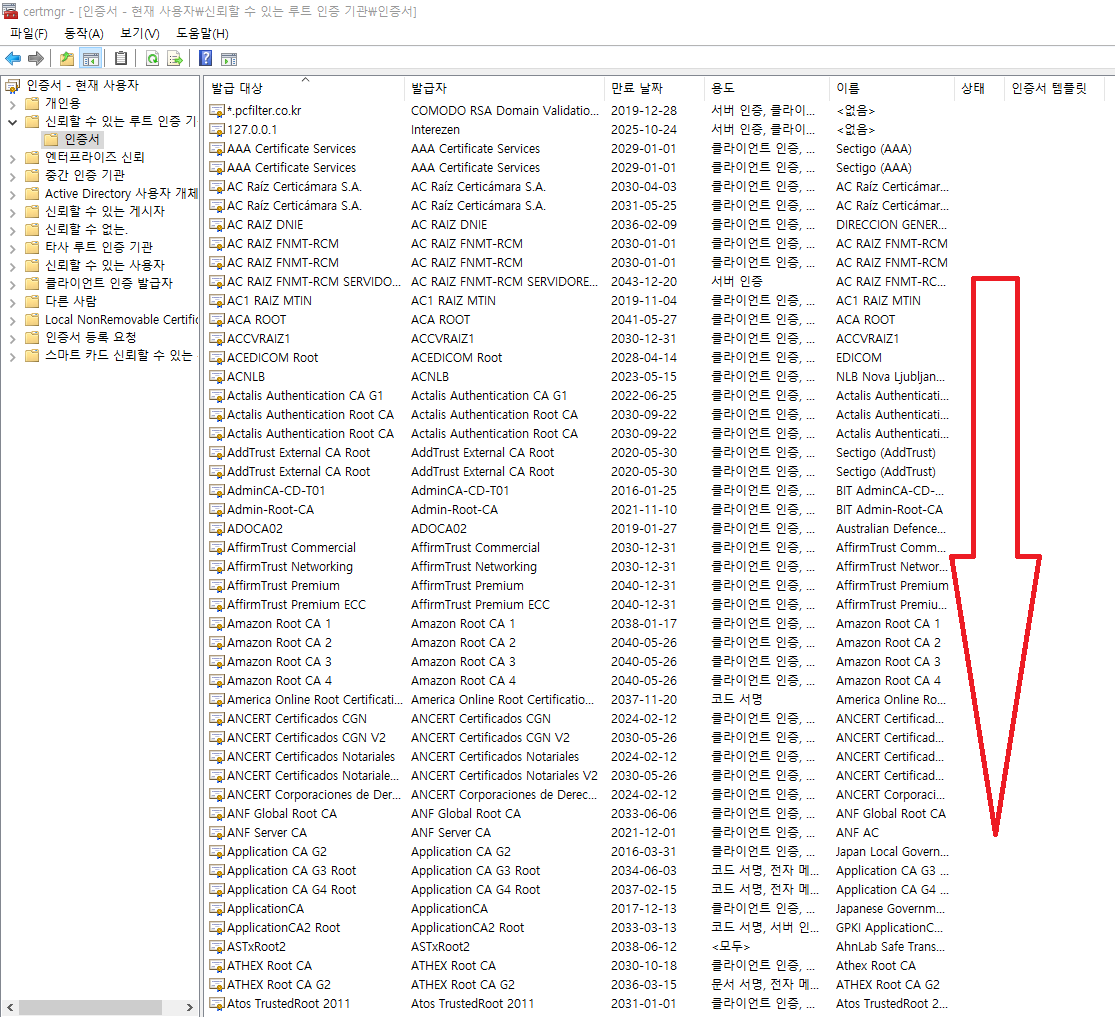This screenshot has width=1115, height=1017.
Task: Collapse 신뢰할 수 있는 루트 인증 기관 node
Action: pos(12,122)
